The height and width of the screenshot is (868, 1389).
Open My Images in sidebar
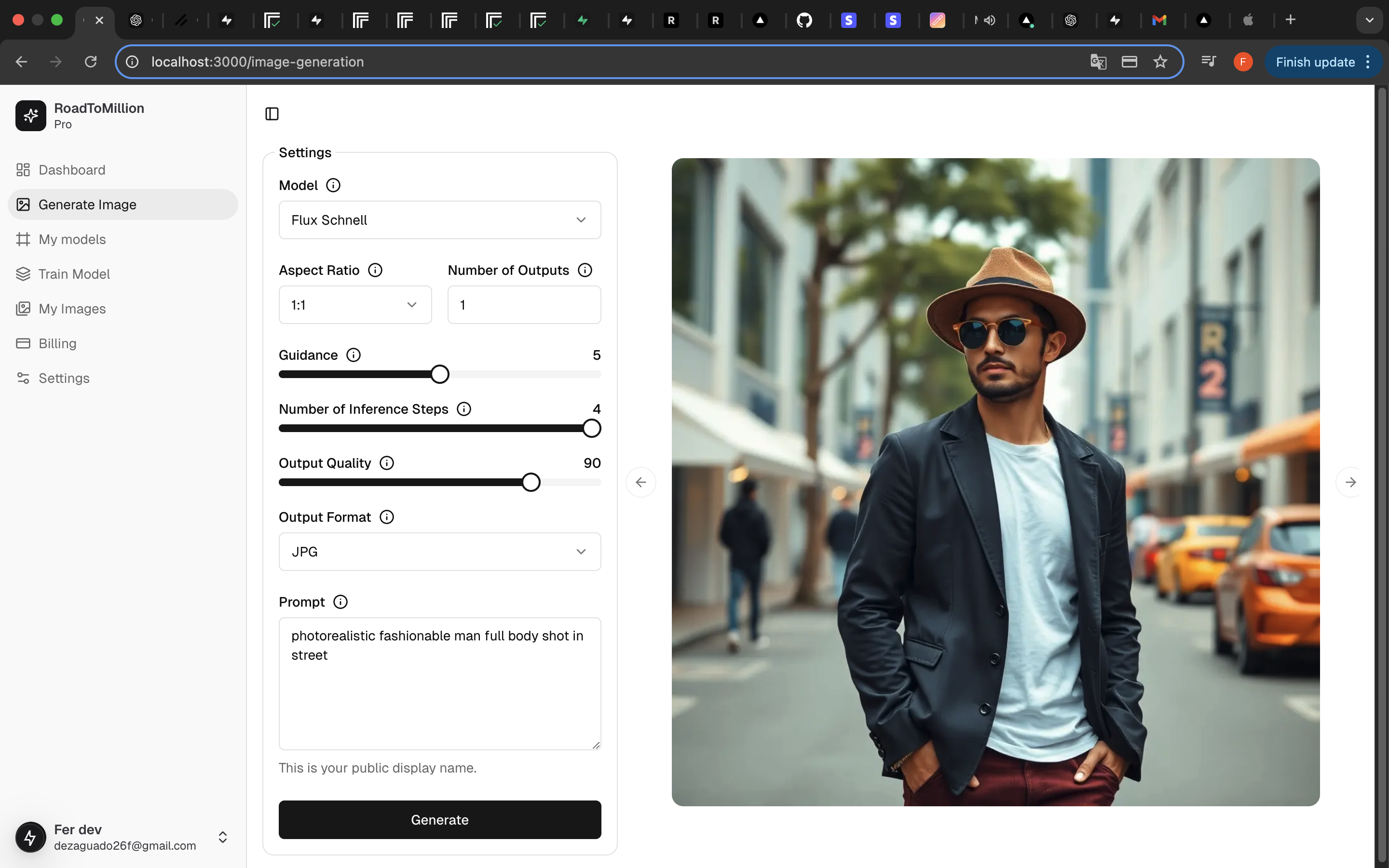tap(72, 309)
